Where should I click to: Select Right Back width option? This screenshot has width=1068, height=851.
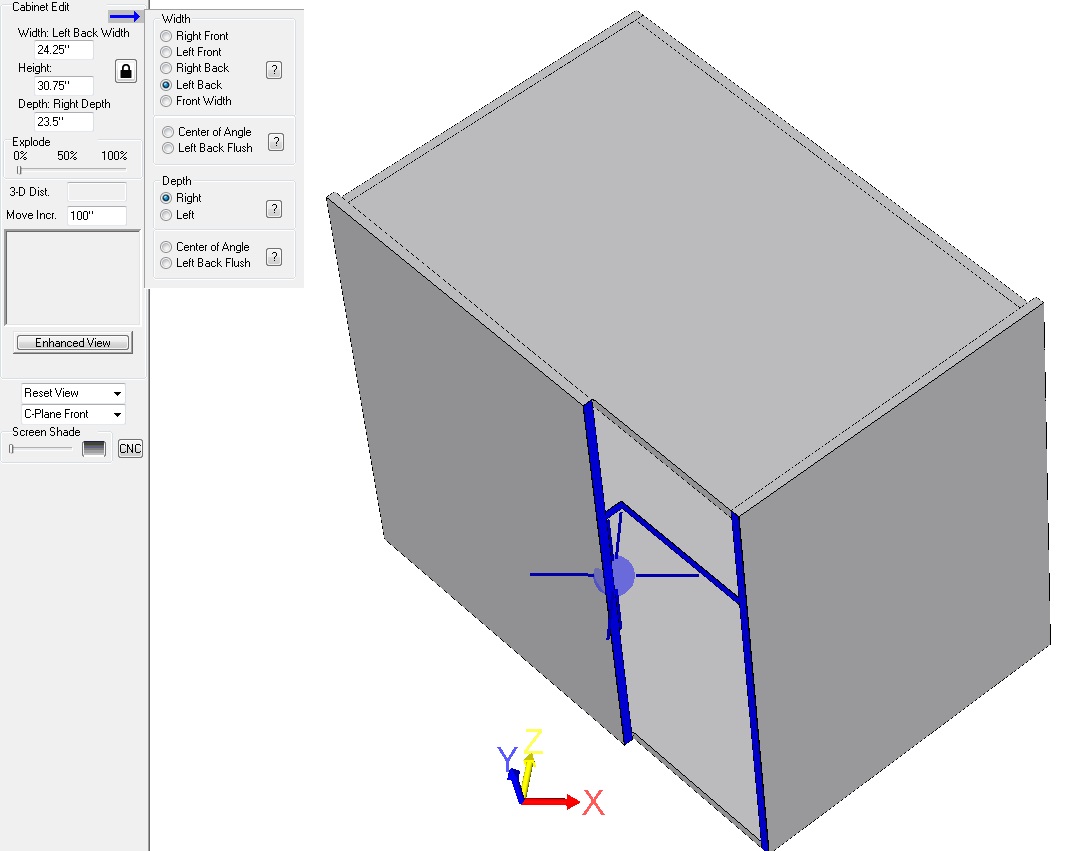pyautogui.click(x=166, y=68)
